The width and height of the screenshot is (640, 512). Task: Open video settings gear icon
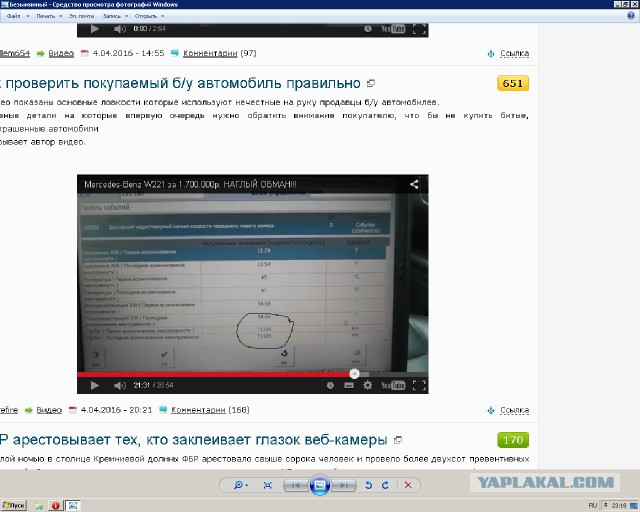coord(367,385)
